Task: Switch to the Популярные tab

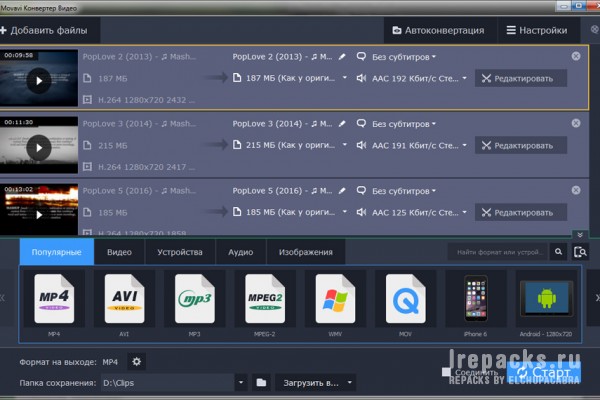Action: tap(57, 252)
